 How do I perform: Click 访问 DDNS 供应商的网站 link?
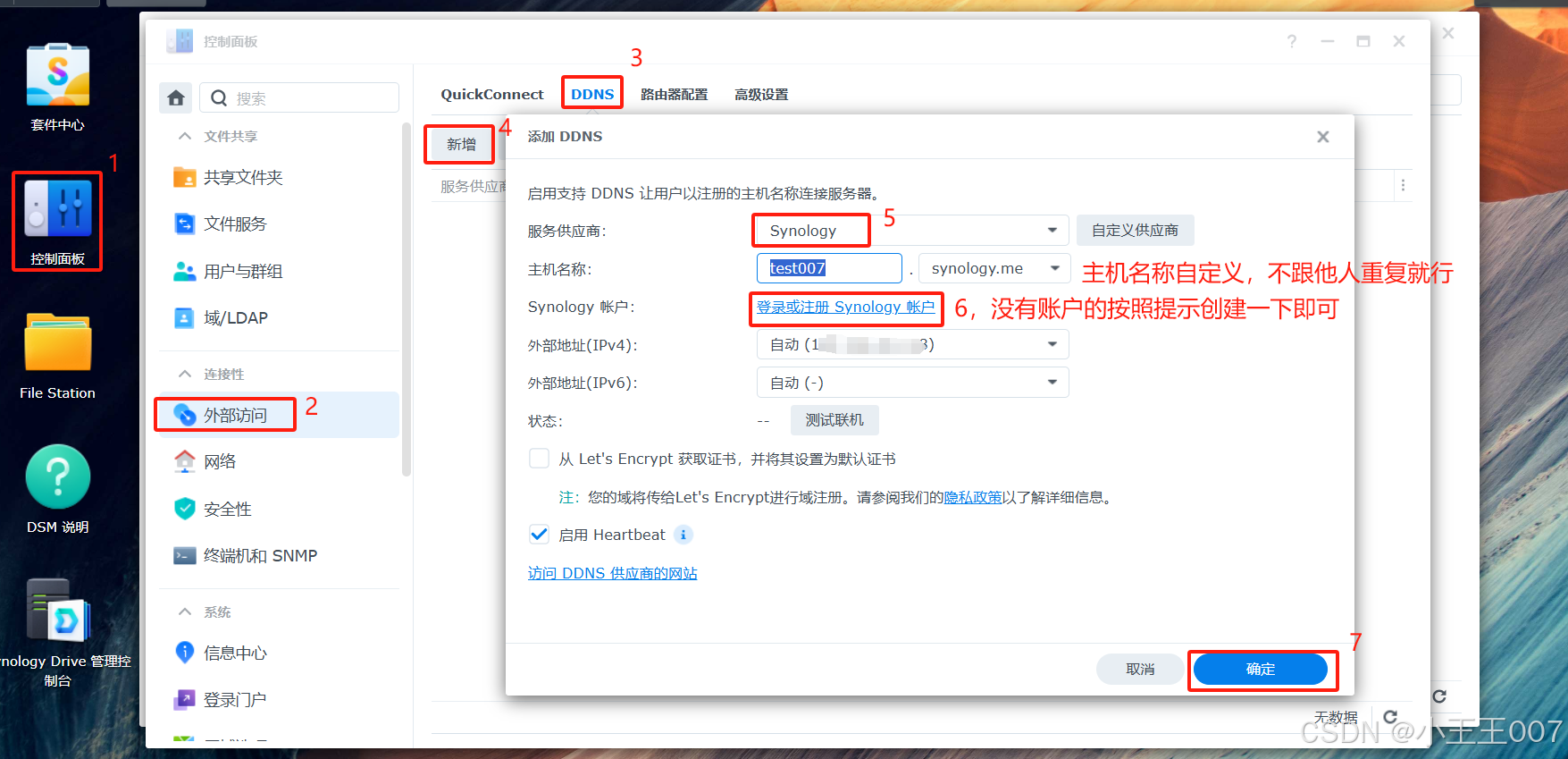[x=612, y=573]
